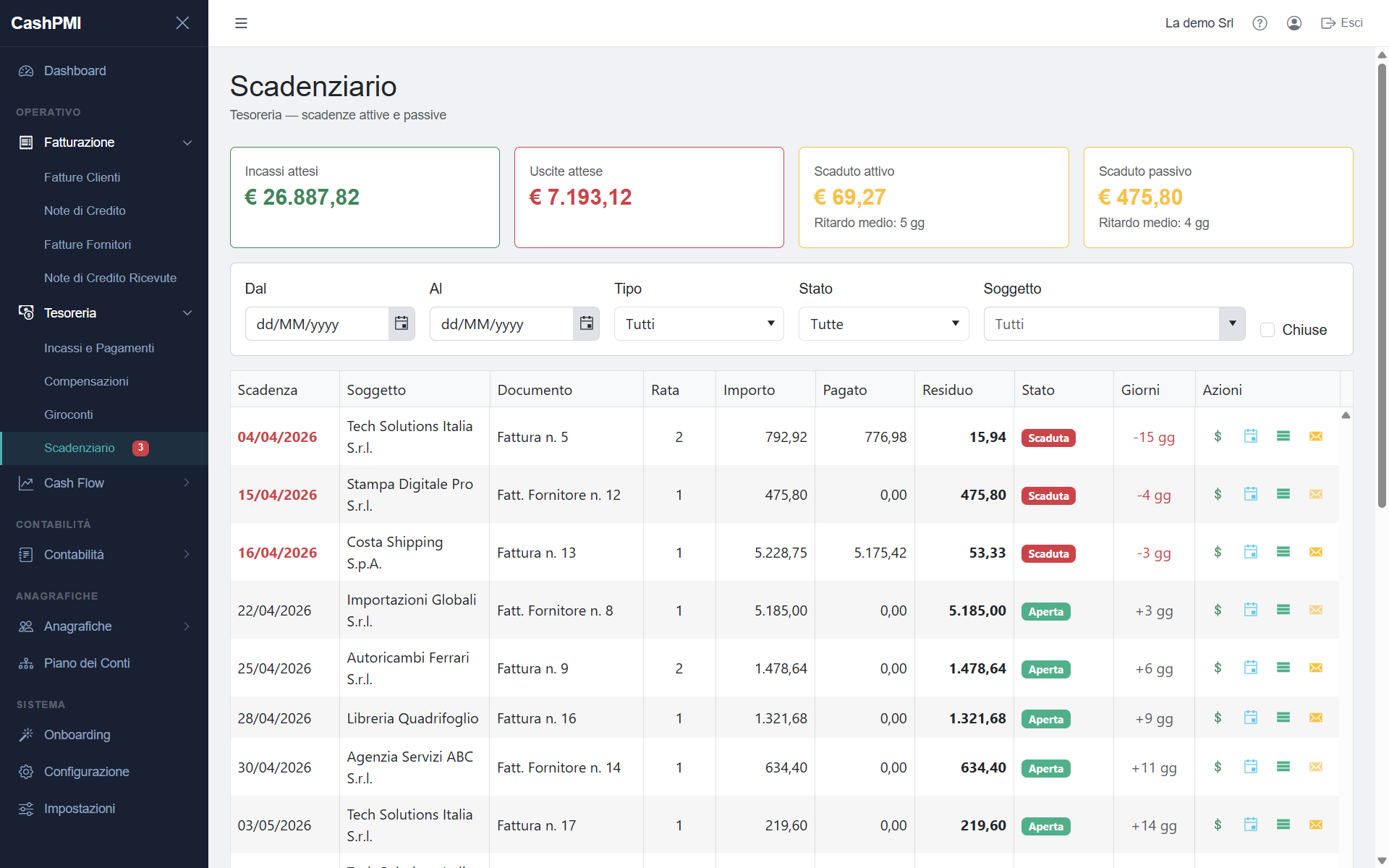
Task: Click the Scaduto passivo summary card
Action: click(1218, 197)
